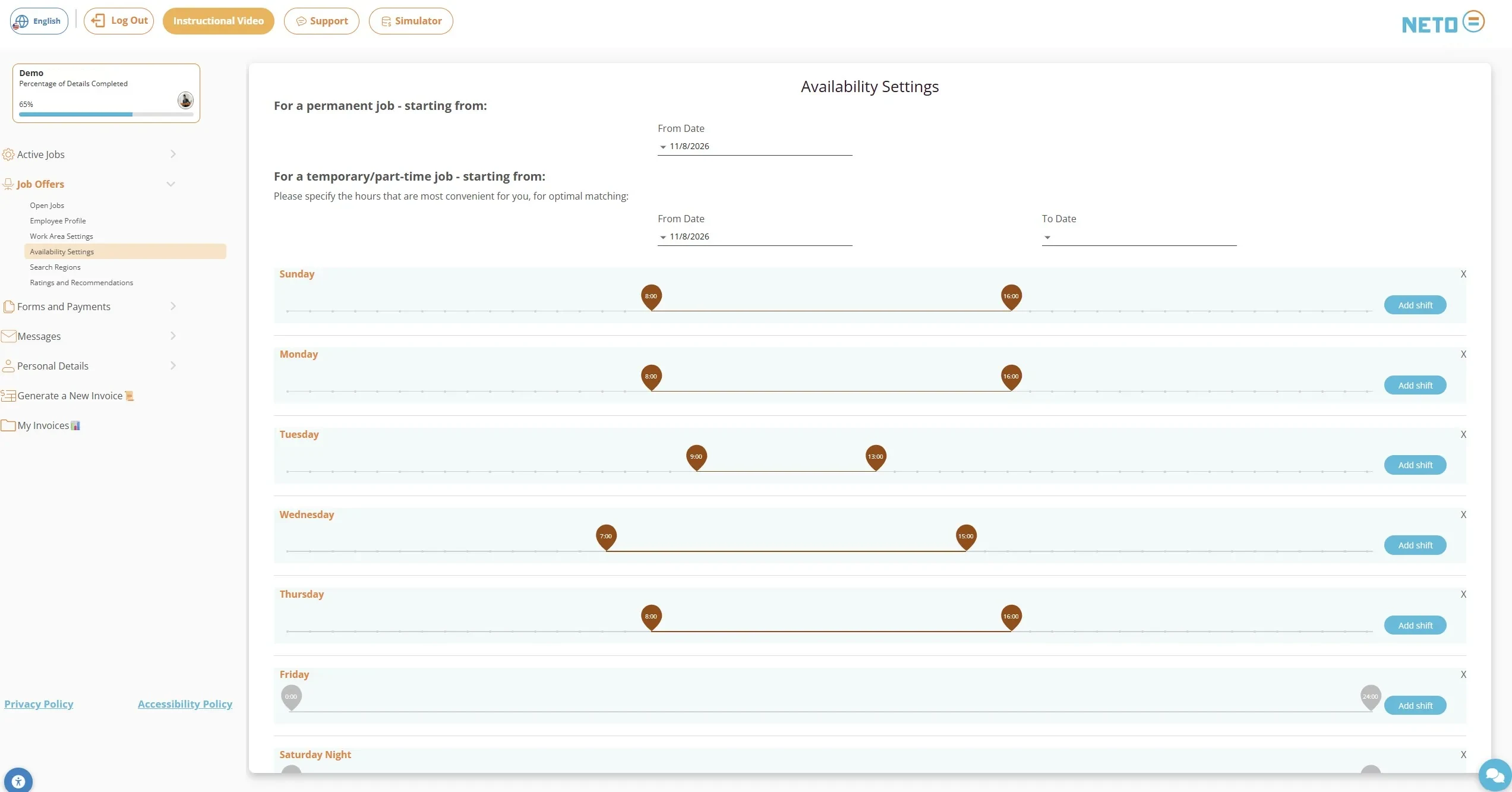Open the To Date dropdown
1512x792 pixels.
[x=1139, y=236]
